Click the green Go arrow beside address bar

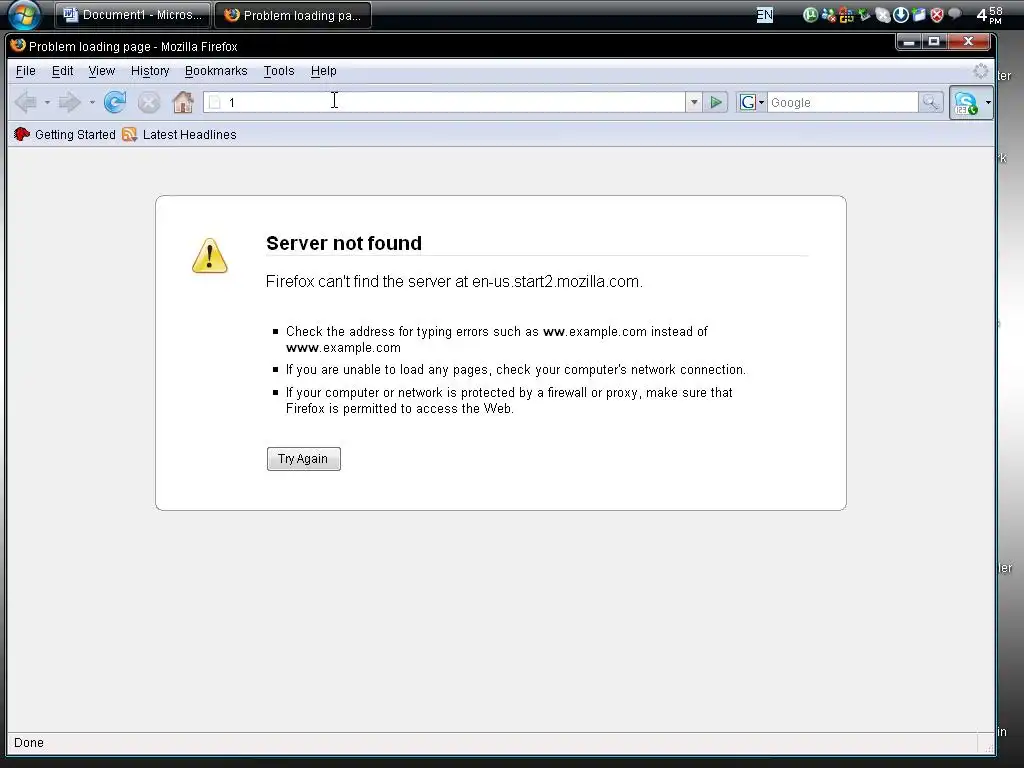click(x=715, y=102)
